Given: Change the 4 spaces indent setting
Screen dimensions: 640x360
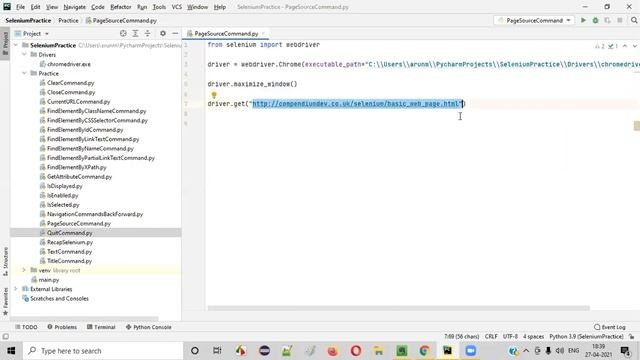Looking at the screenshot, I should [x=533, y=337].
